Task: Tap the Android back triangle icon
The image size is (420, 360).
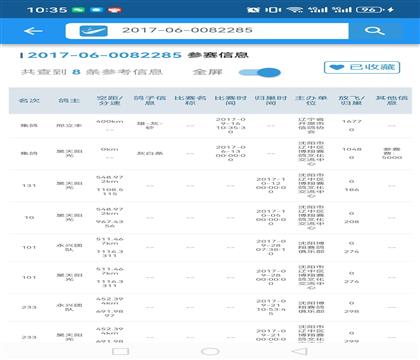Action: tap(299, 351)
